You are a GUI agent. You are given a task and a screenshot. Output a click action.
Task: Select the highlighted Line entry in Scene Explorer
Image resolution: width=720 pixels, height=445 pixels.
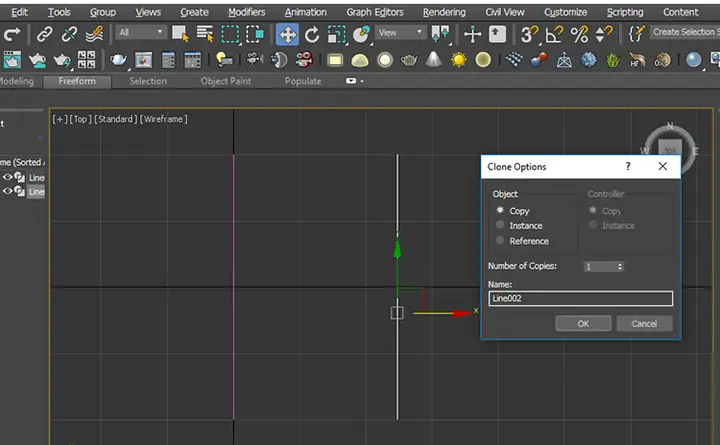click(x=36, y=192)
